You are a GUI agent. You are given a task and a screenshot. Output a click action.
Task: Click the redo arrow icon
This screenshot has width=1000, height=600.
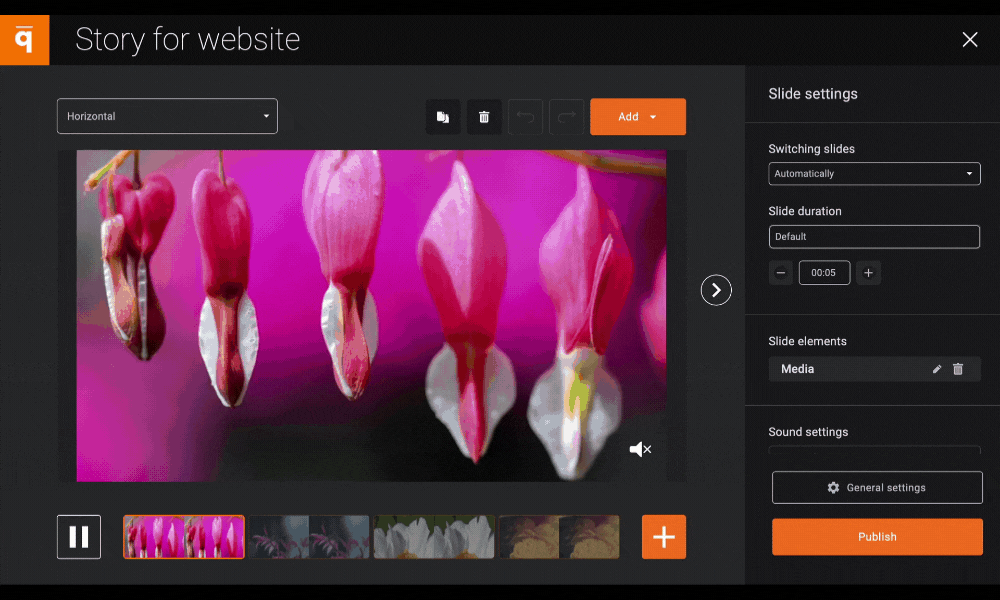tap(566, 117)
